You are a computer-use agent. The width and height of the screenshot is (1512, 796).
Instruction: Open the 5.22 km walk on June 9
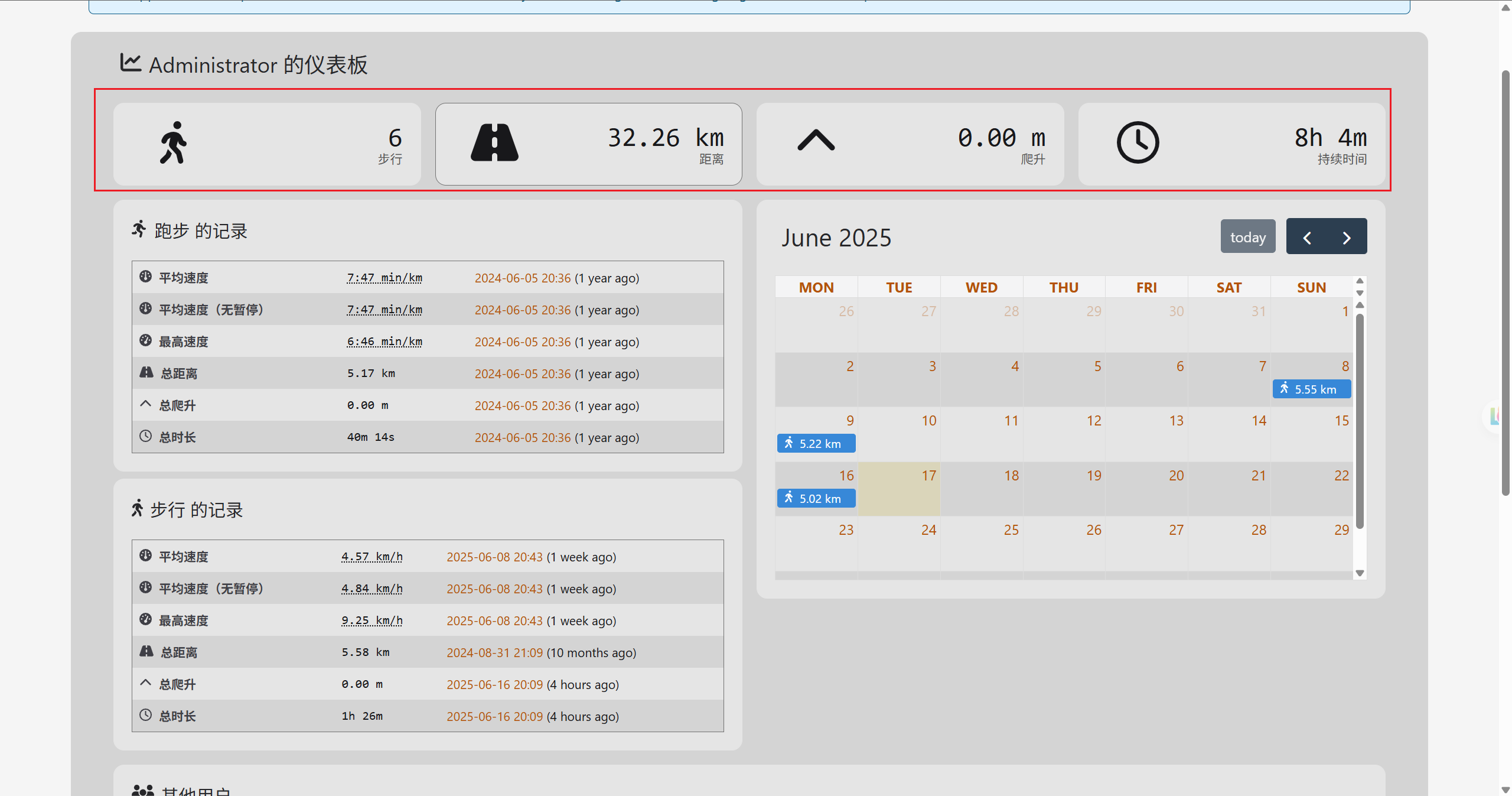[816, 443]
